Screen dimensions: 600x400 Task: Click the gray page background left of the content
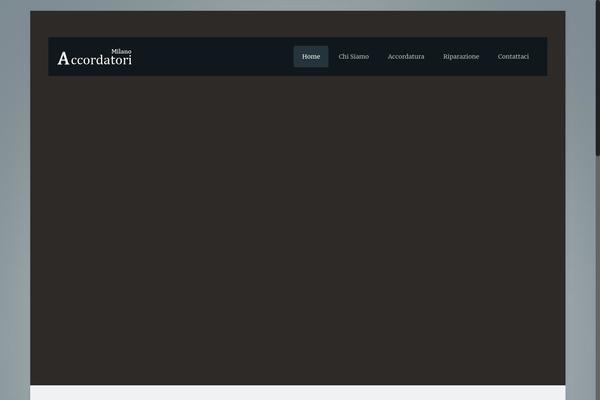pos(14,200)
